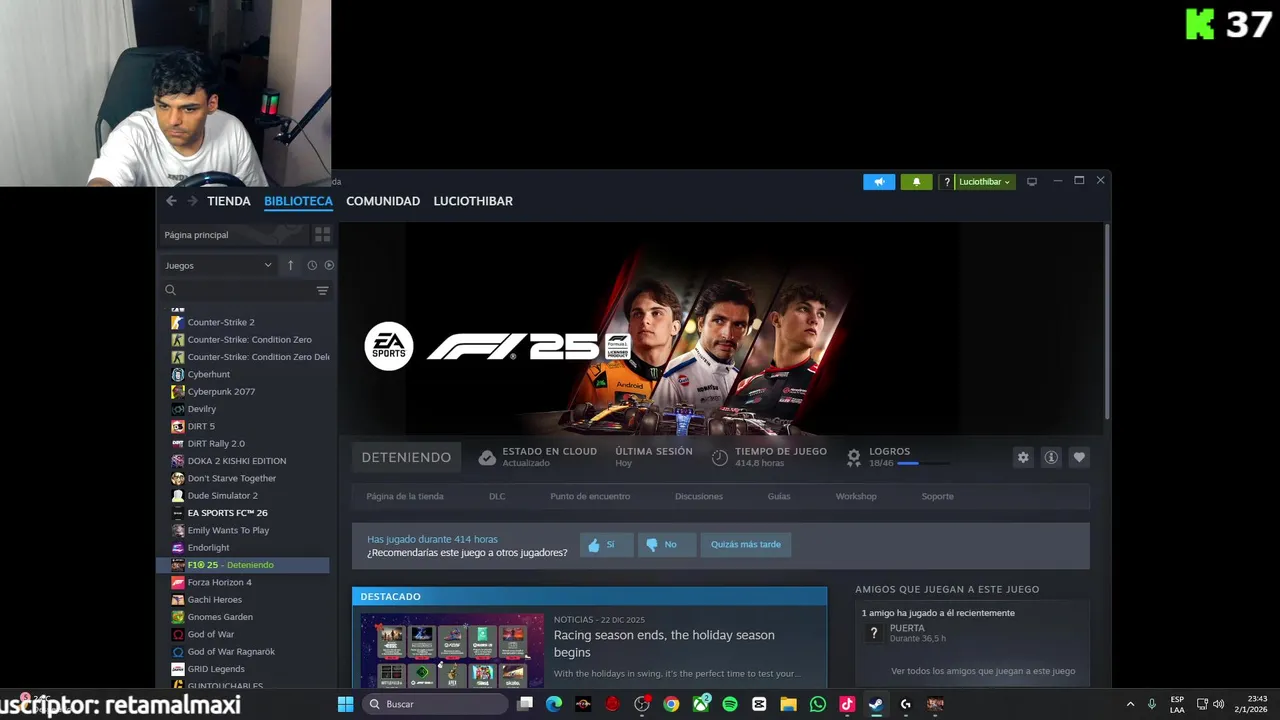1280x720 pixels.
Task: Add F1 25 to favorites heart
Action: (1079, 457)
